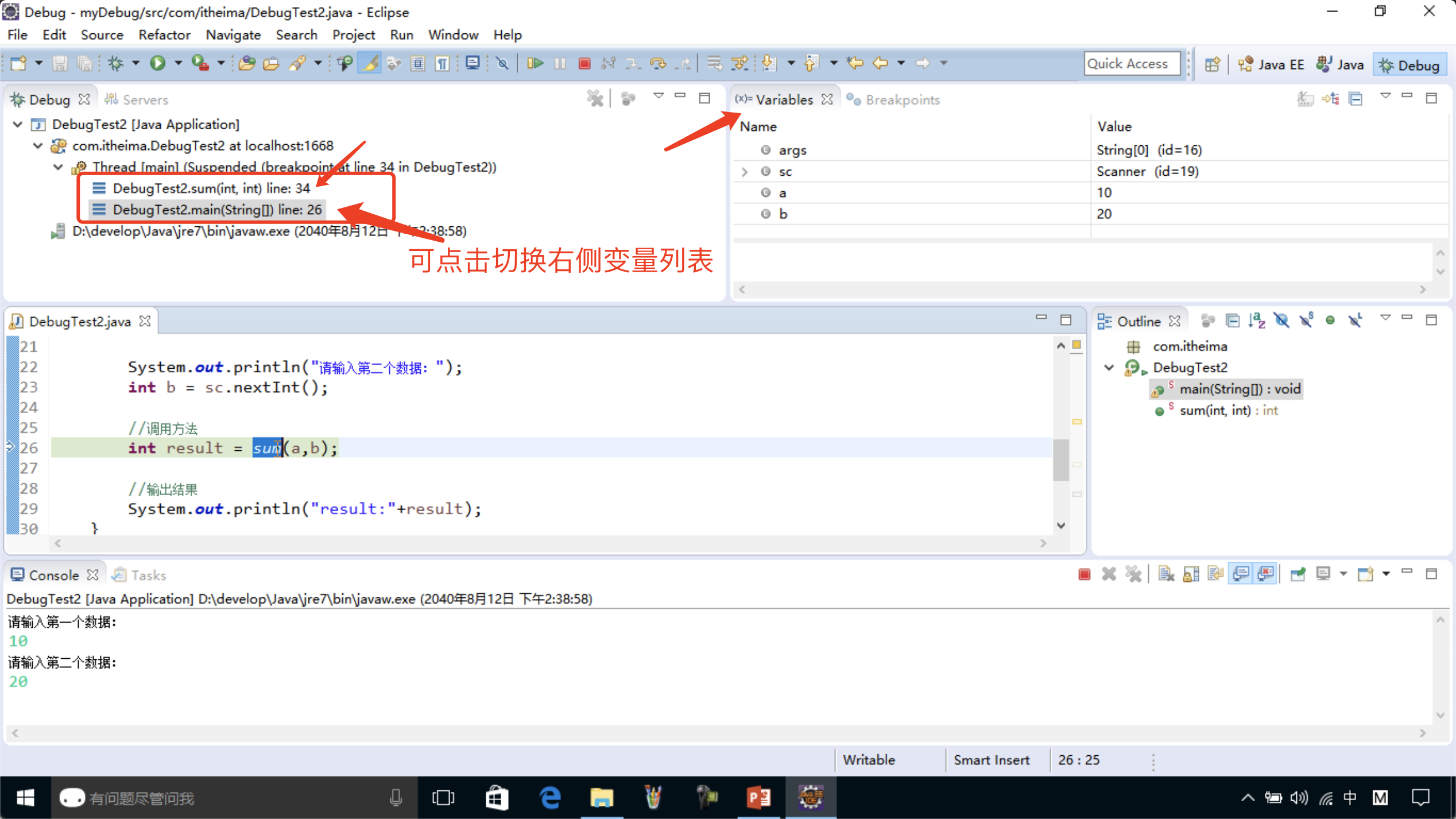
Task: Click Last Edit Location toolbar icon
Action: 855,63
